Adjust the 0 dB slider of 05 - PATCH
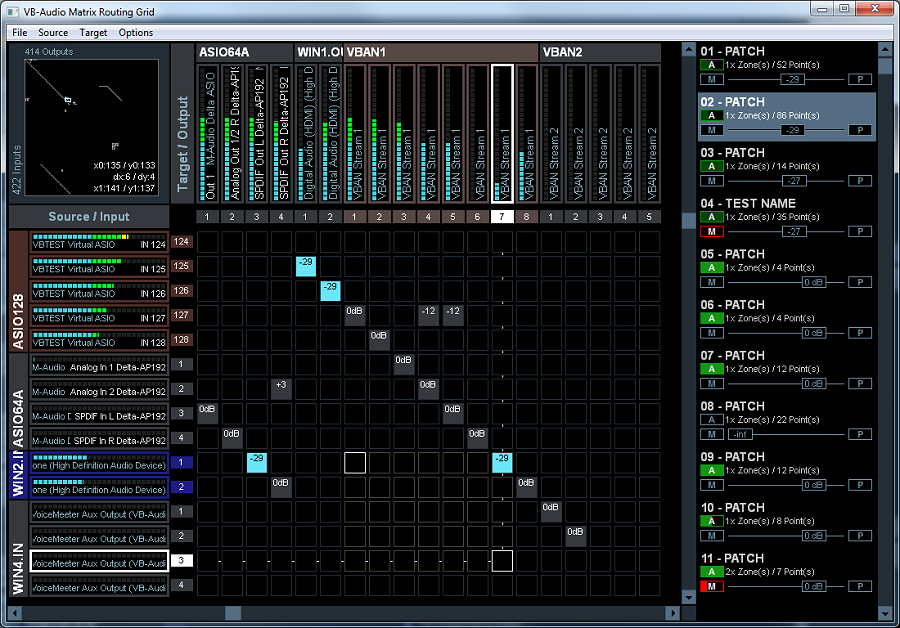This screenshot has height=628, width=900. tap(813, 282)
